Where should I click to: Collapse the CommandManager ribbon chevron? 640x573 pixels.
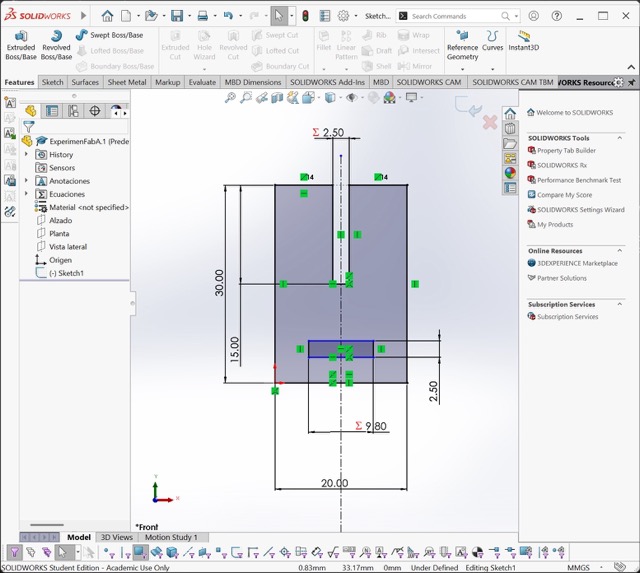[x=631, y=67]
